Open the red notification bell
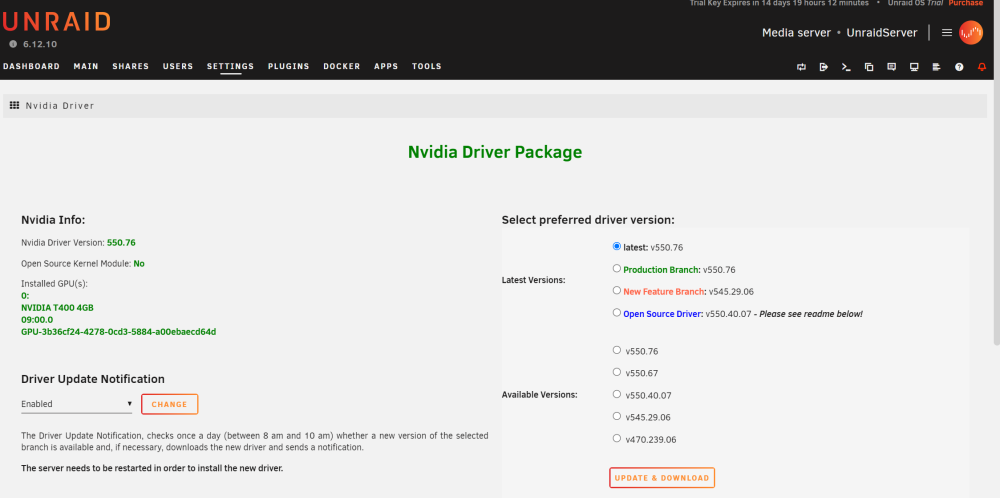 click(x=982, y=67)
